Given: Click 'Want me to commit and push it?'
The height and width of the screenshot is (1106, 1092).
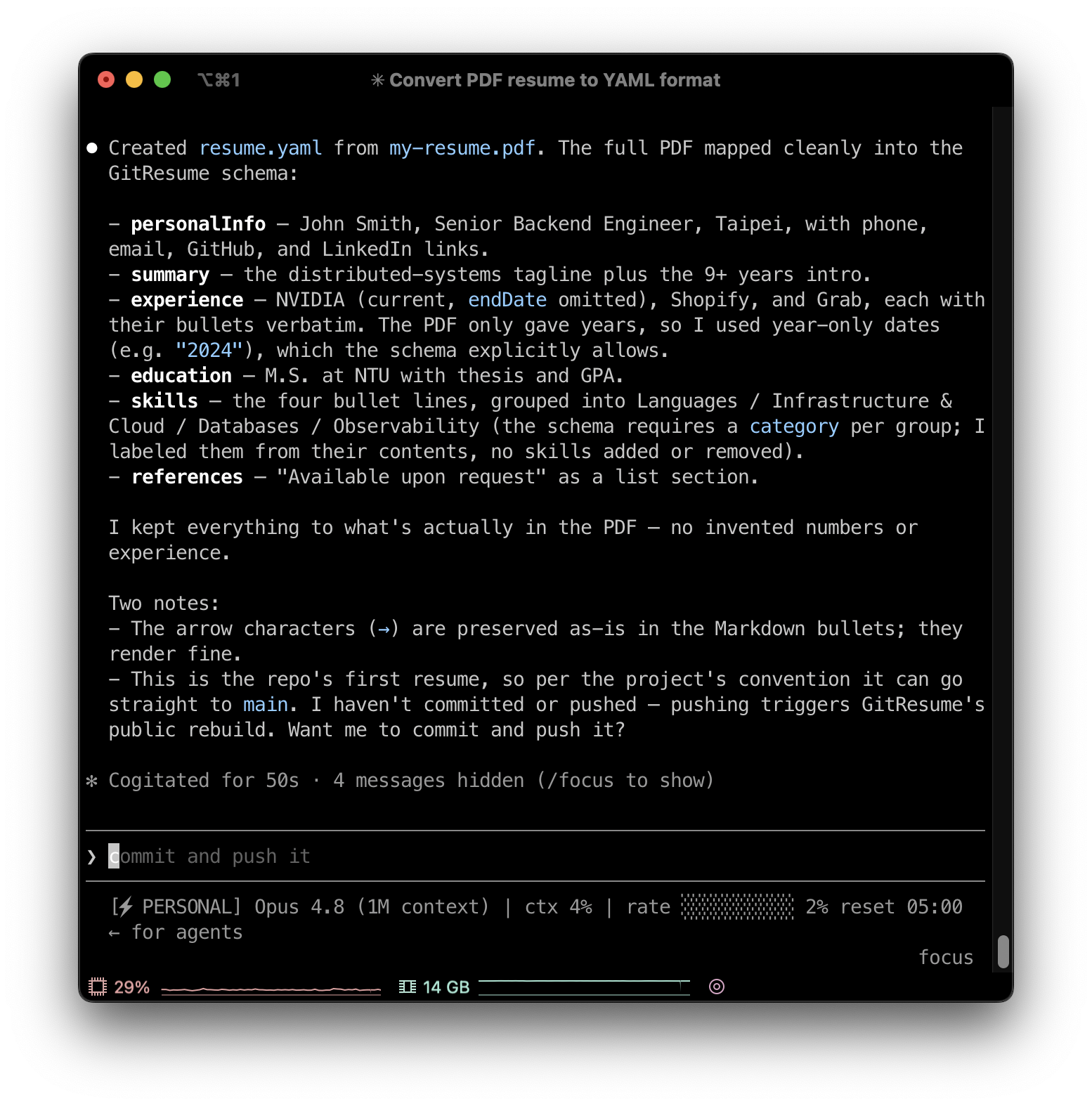Looking at the screenshot, I should pos(457,730).
